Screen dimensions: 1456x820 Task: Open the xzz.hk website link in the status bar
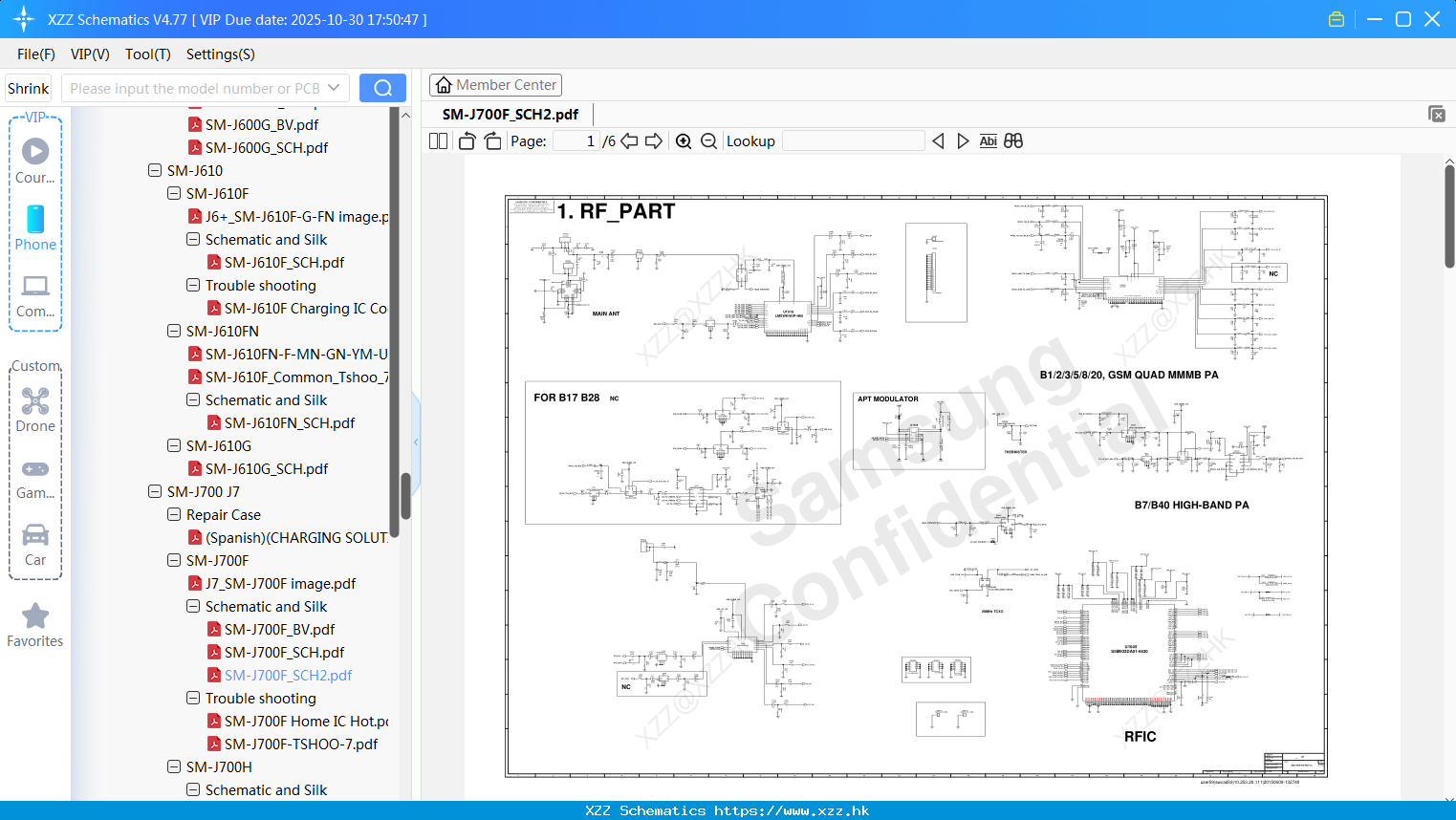click(792, 810)
